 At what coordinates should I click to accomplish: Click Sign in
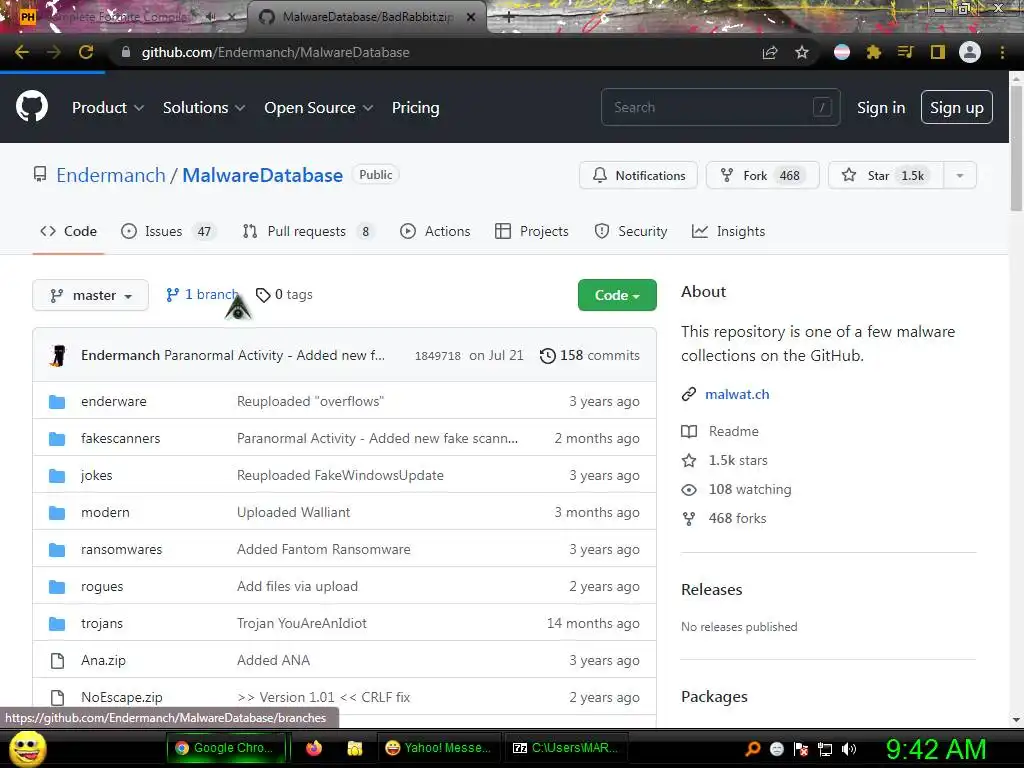pyautogui.click(x=881, y=108)
